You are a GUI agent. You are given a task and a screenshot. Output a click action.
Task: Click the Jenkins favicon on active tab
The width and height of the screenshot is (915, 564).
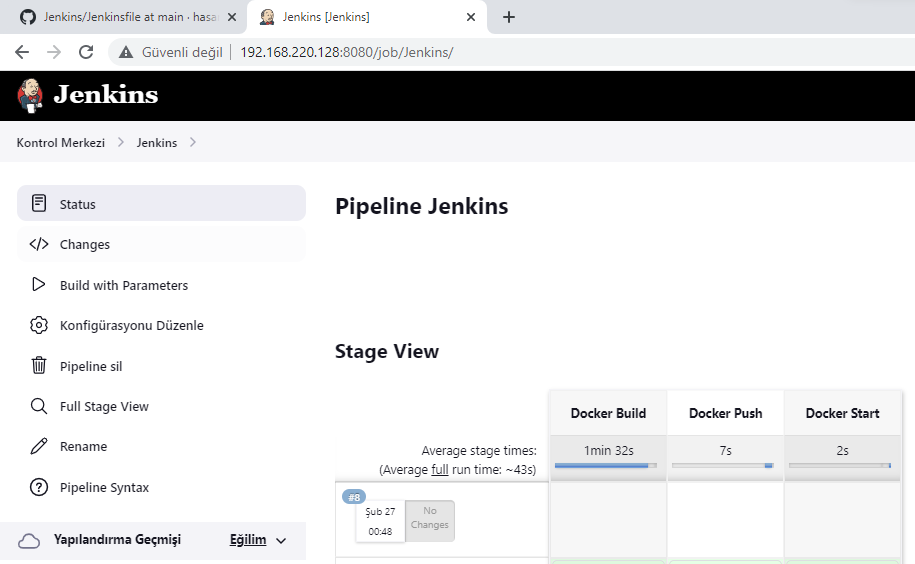coord(267,17)
